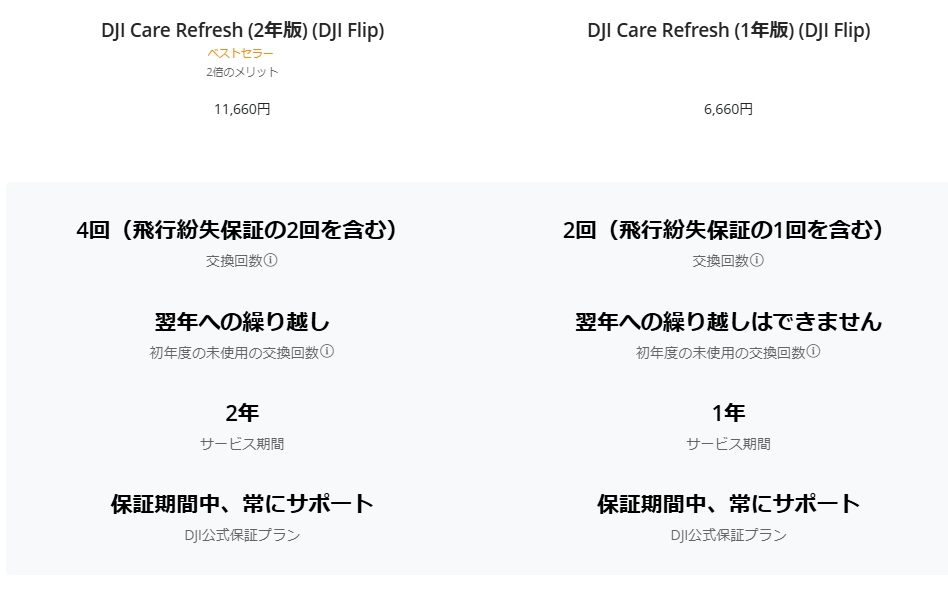Click the 2年 service period value
The image size is (948, 594).
[242, 413]
